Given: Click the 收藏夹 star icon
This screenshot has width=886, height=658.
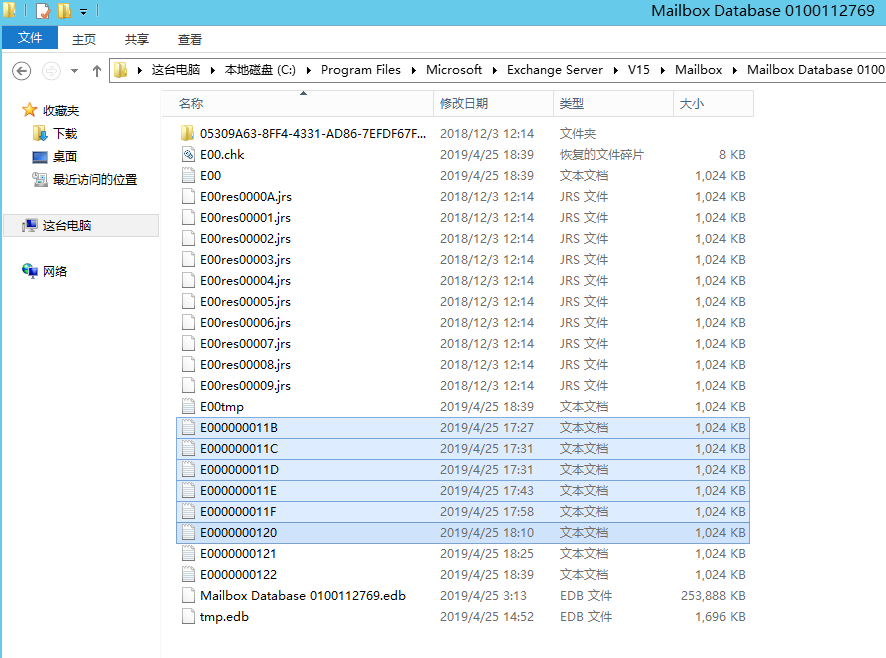Looking at the screenshot, I should click(x=29, y=110).
